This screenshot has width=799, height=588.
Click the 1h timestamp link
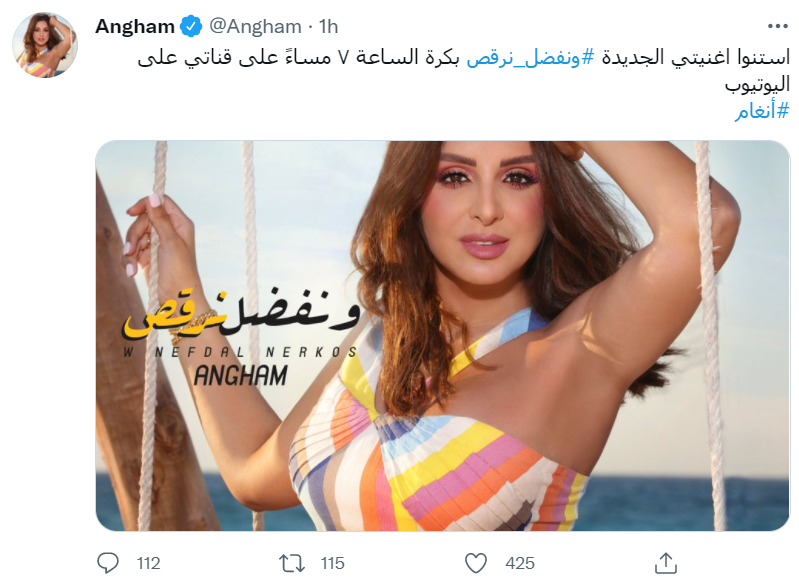click(328, 26)
